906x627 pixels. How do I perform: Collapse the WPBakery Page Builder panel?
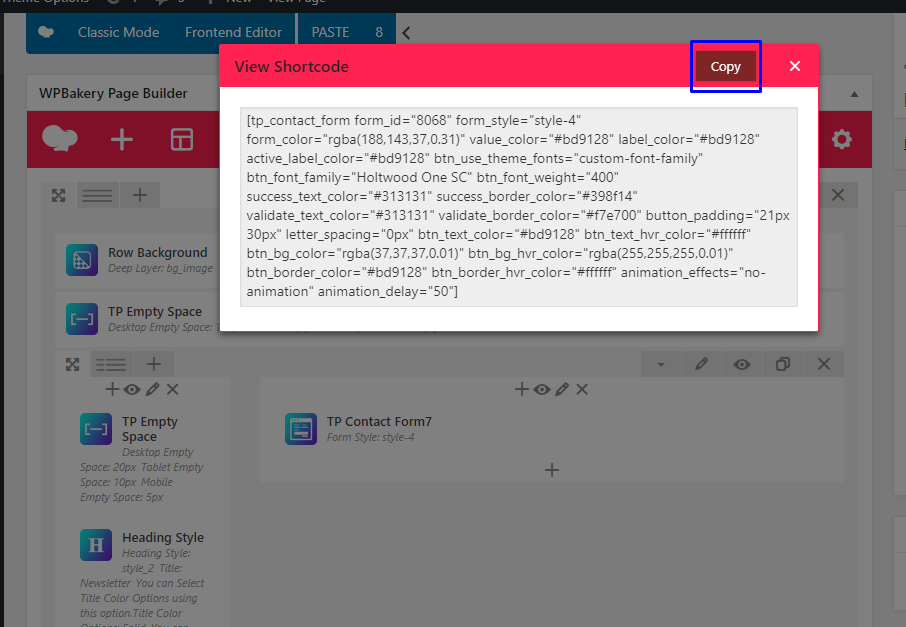tap(854, 94)
